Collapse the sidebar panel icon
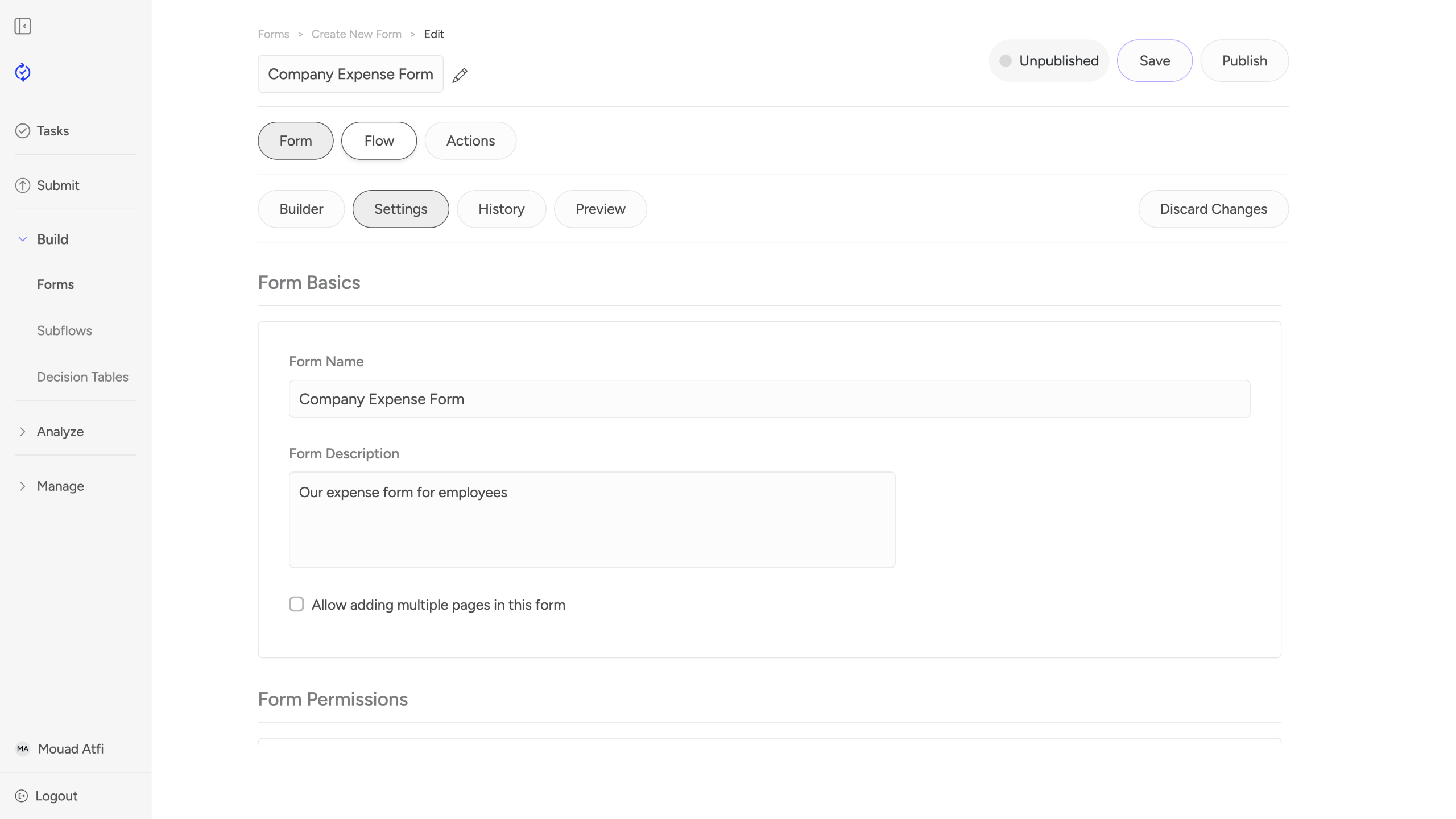1456x819 pixels. (x=23, y=26)
